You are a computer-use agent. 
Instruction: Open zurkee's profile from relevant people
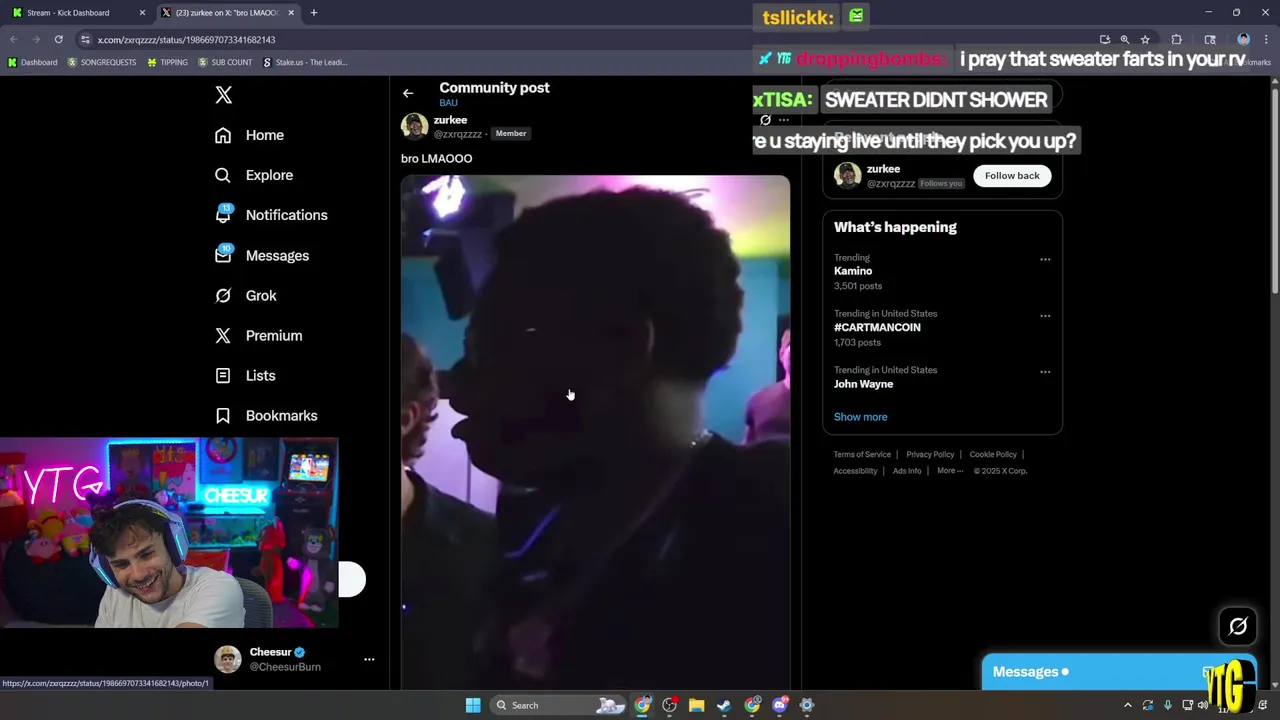[x=883, y=169]
